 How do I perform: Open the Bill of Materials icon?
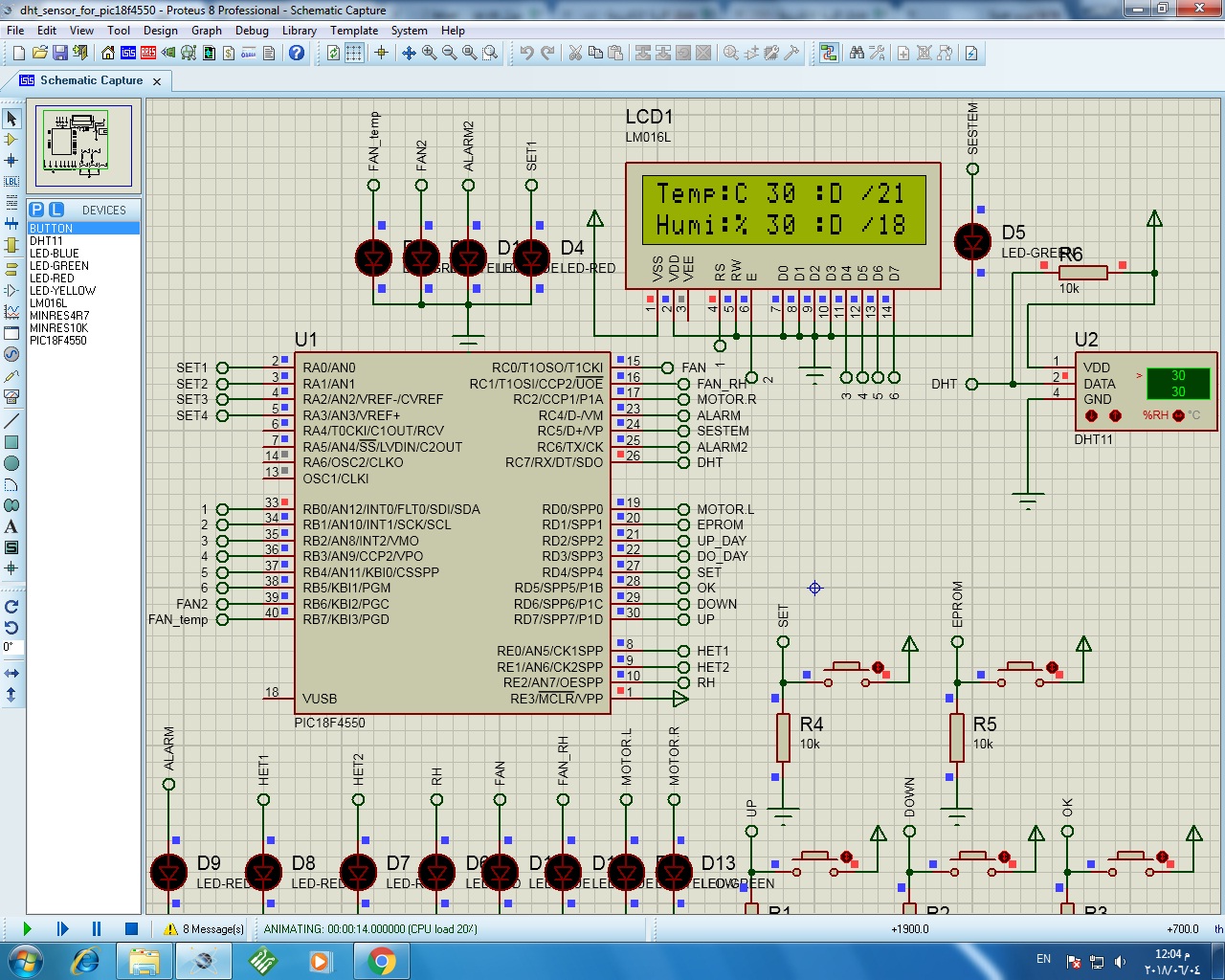pyautogui.click(x=229, y=54)
